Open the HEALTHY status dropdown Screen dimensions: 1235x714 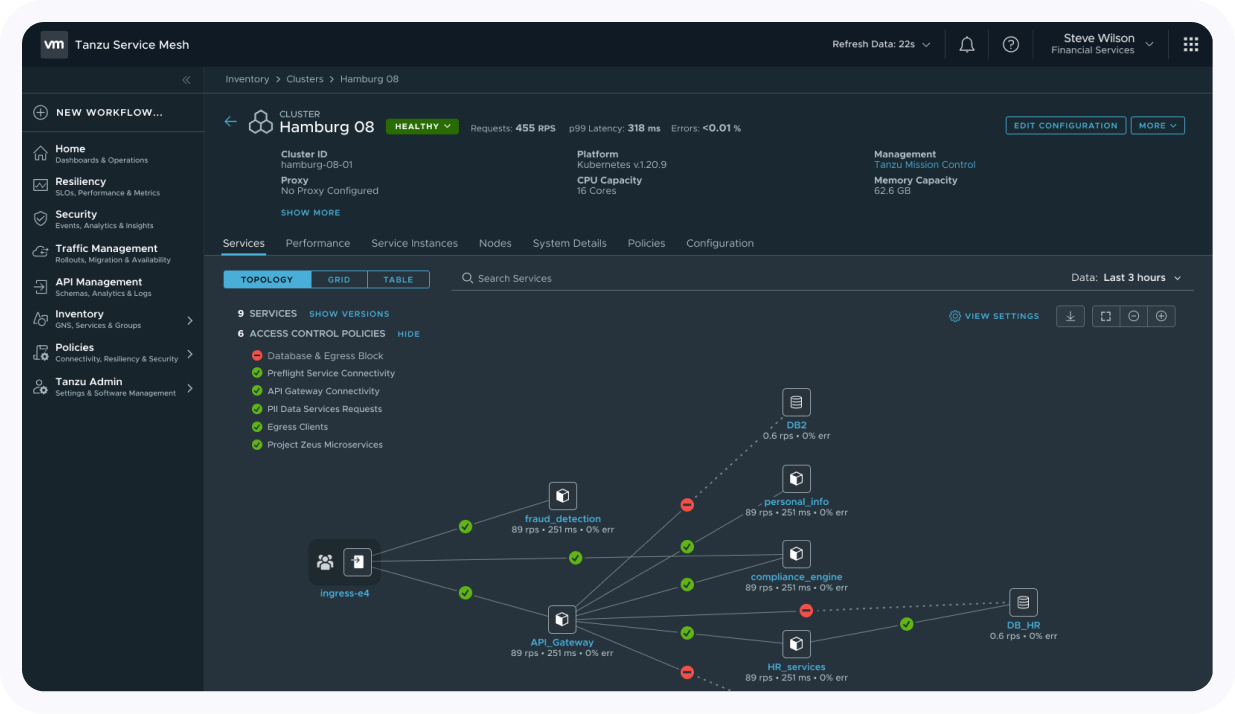point(422,127)
